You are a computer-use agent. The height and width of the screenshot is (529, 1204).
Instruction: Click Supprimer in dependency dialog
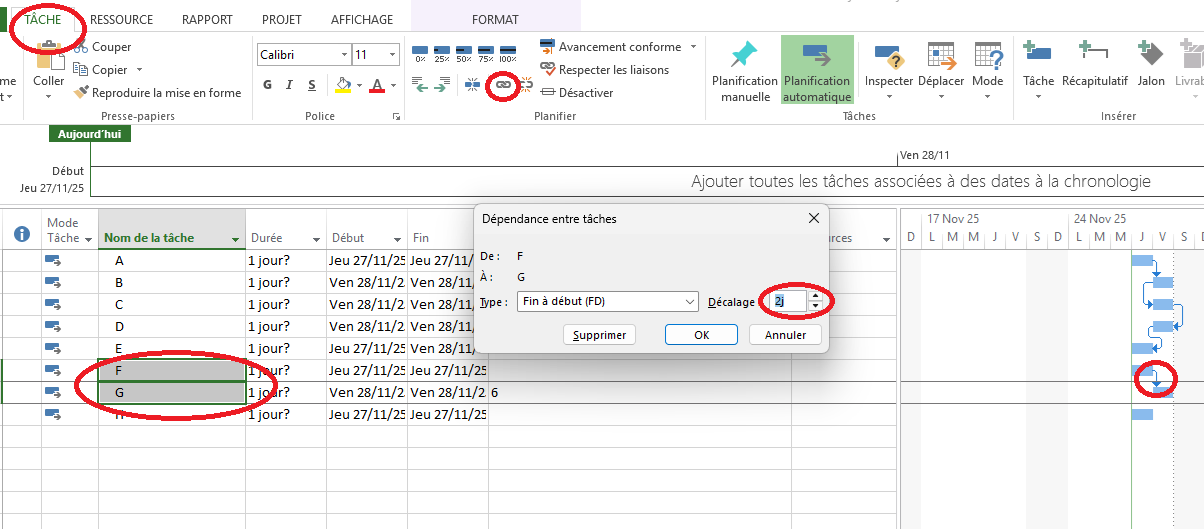[600, 335]
